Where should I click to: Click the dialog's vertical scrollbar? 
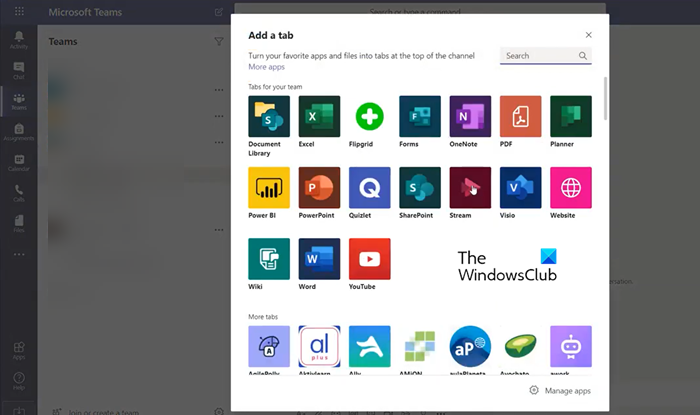click(x=605, y=99)
